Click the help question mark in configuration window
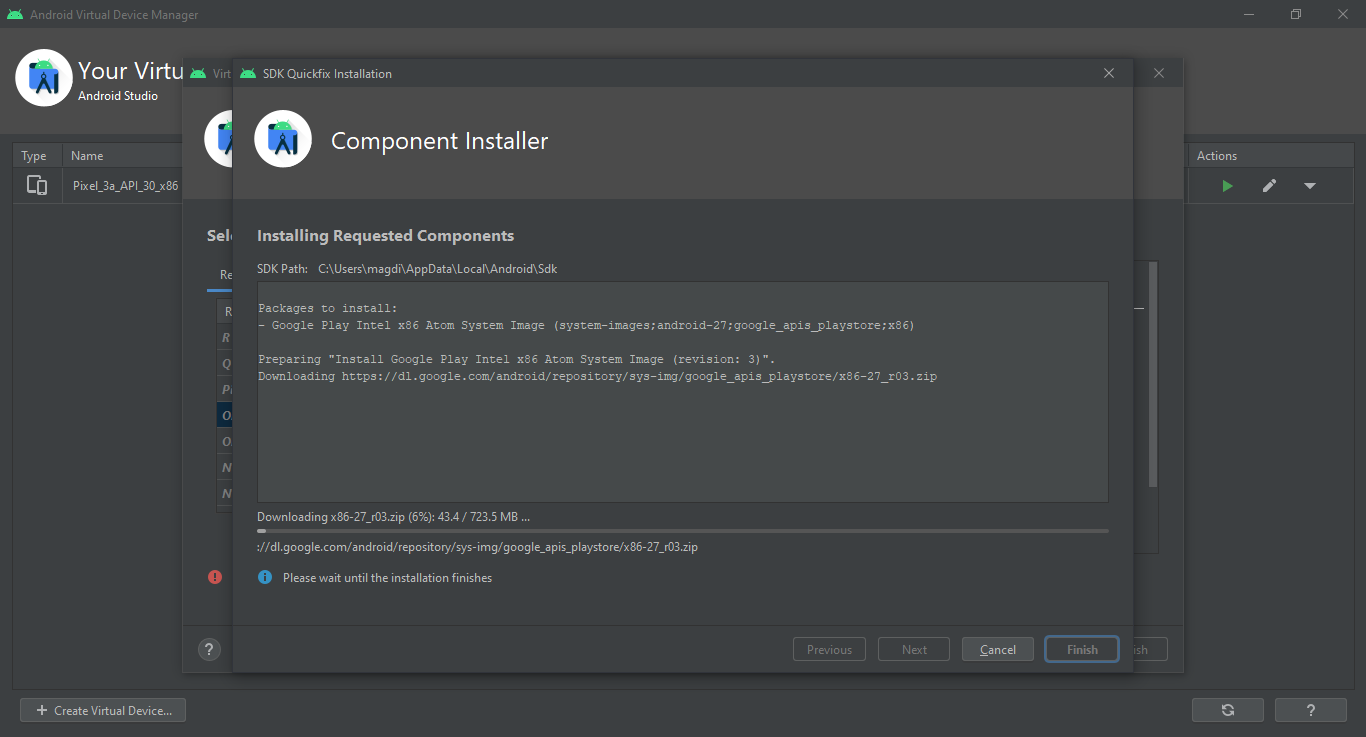1366x737 pixels. pyautogui.click(x=209, y=649)
